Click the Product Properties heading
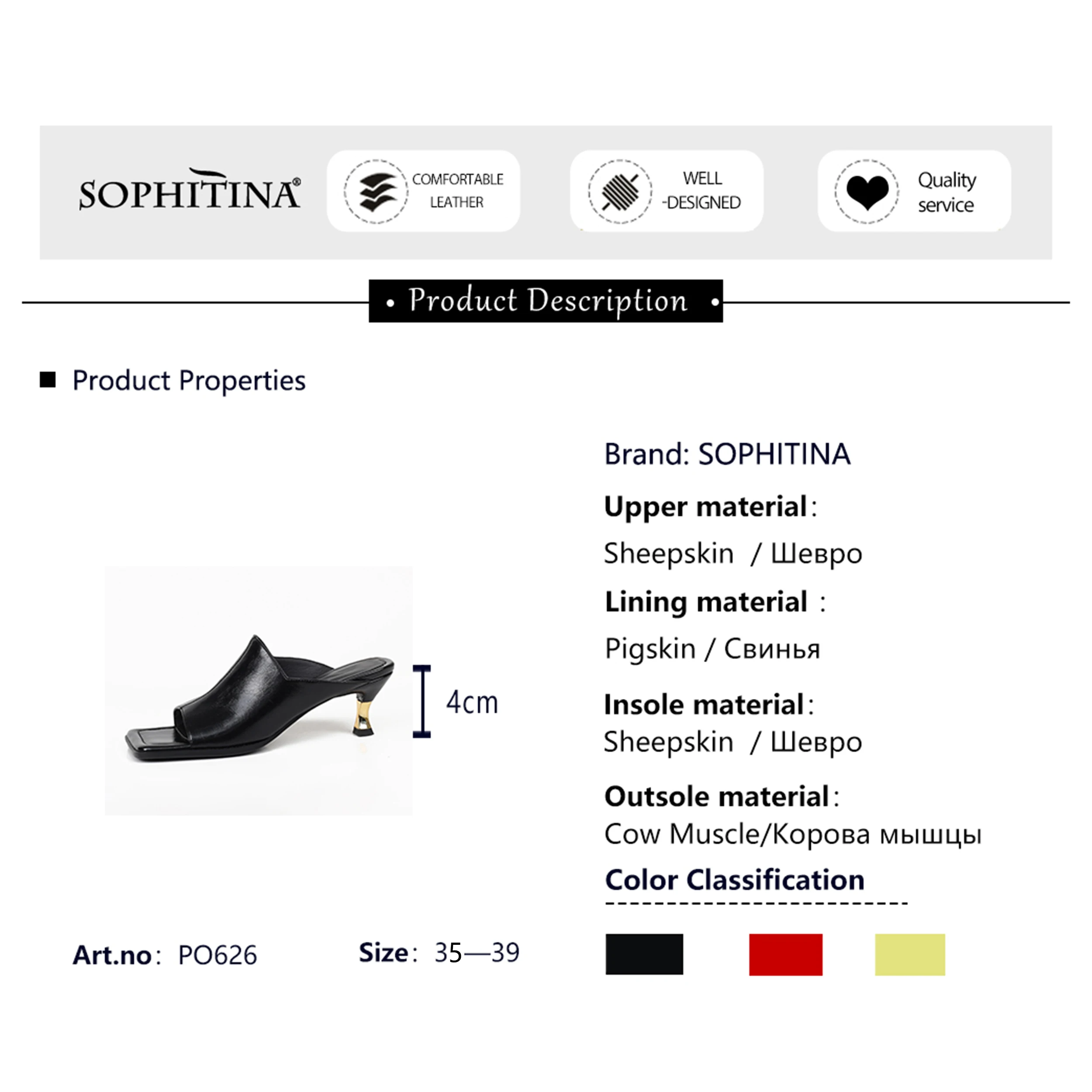Screen dimensions: 1092x1092 tap(189, 380)
